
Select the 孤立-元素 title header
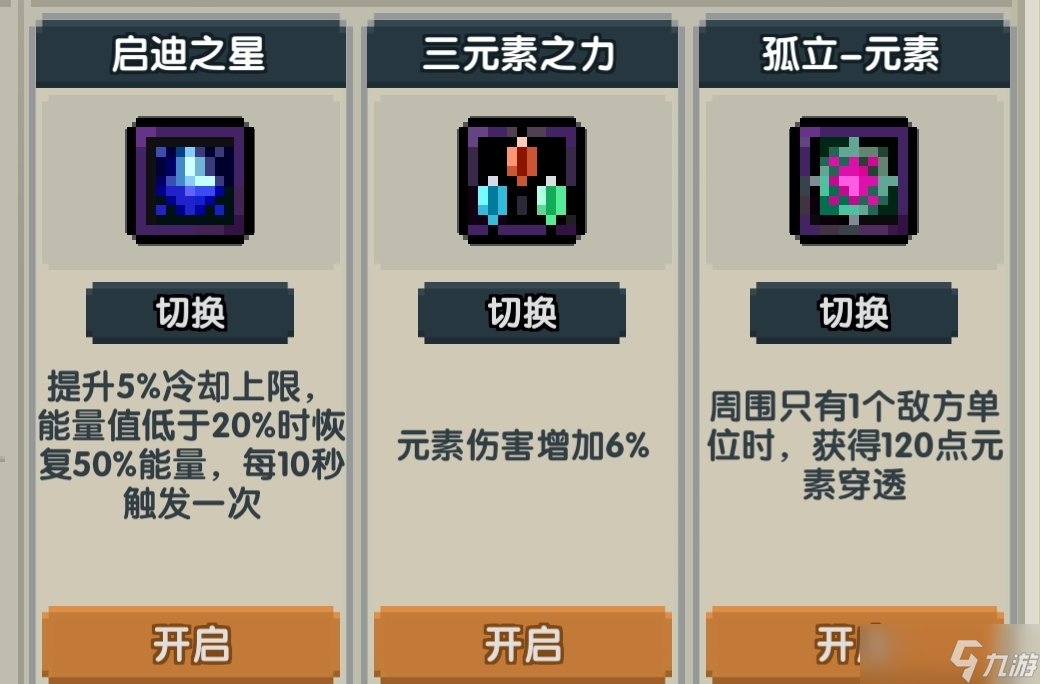click(854, 54)
